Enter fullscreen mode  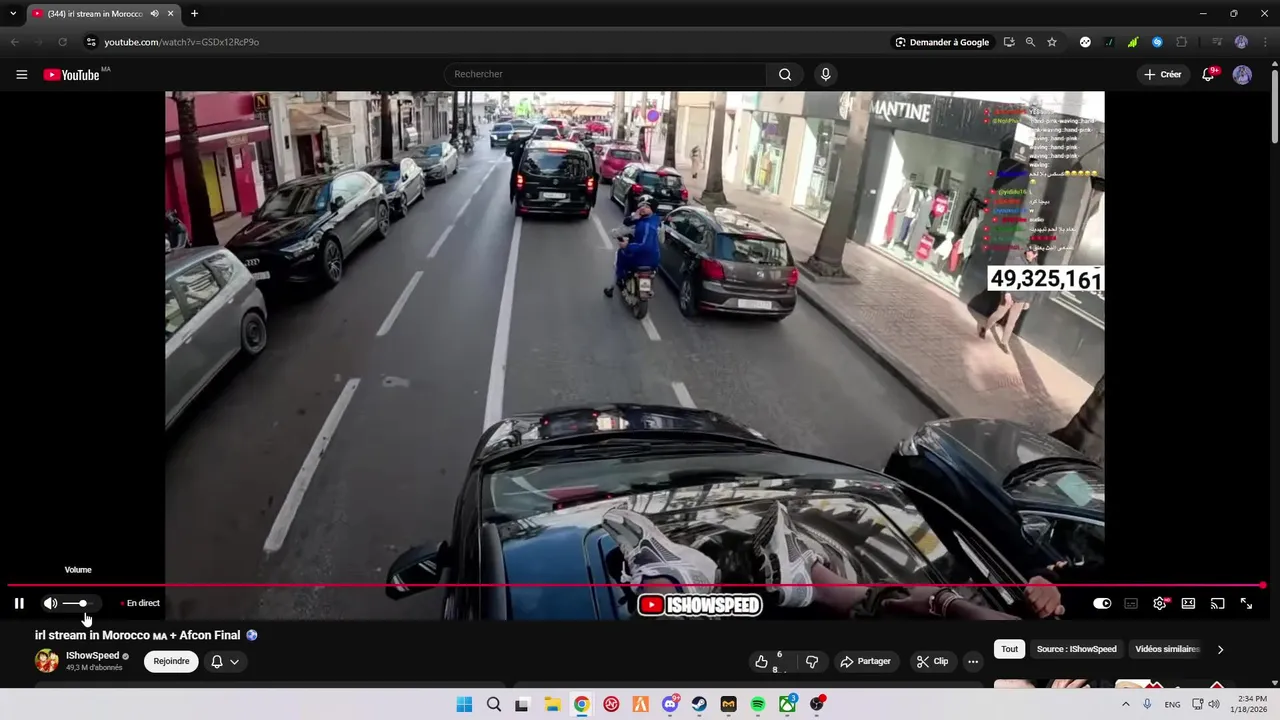(1246, 603)
